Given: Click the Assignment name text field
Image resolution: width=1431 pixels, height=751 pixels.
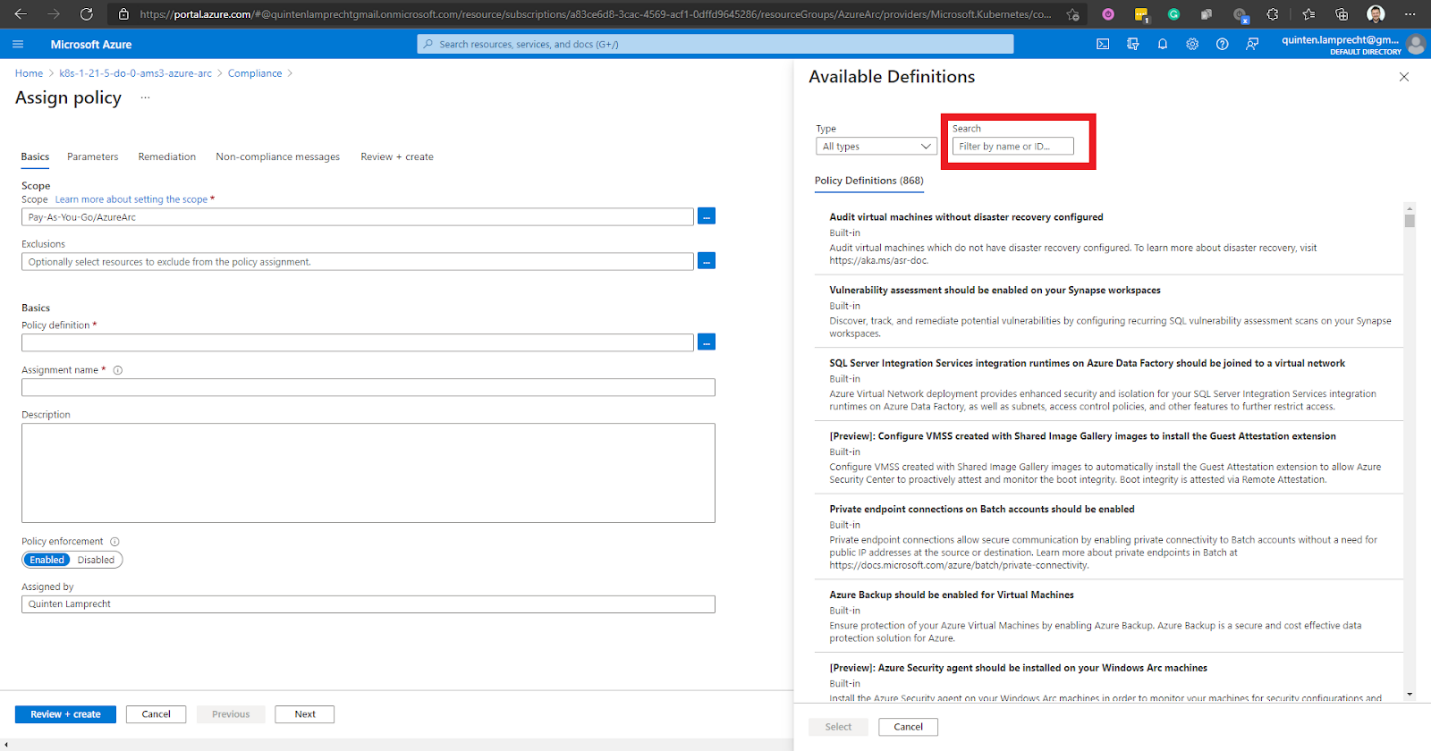Looking at the screenshot, I should [x=368, y=387].
